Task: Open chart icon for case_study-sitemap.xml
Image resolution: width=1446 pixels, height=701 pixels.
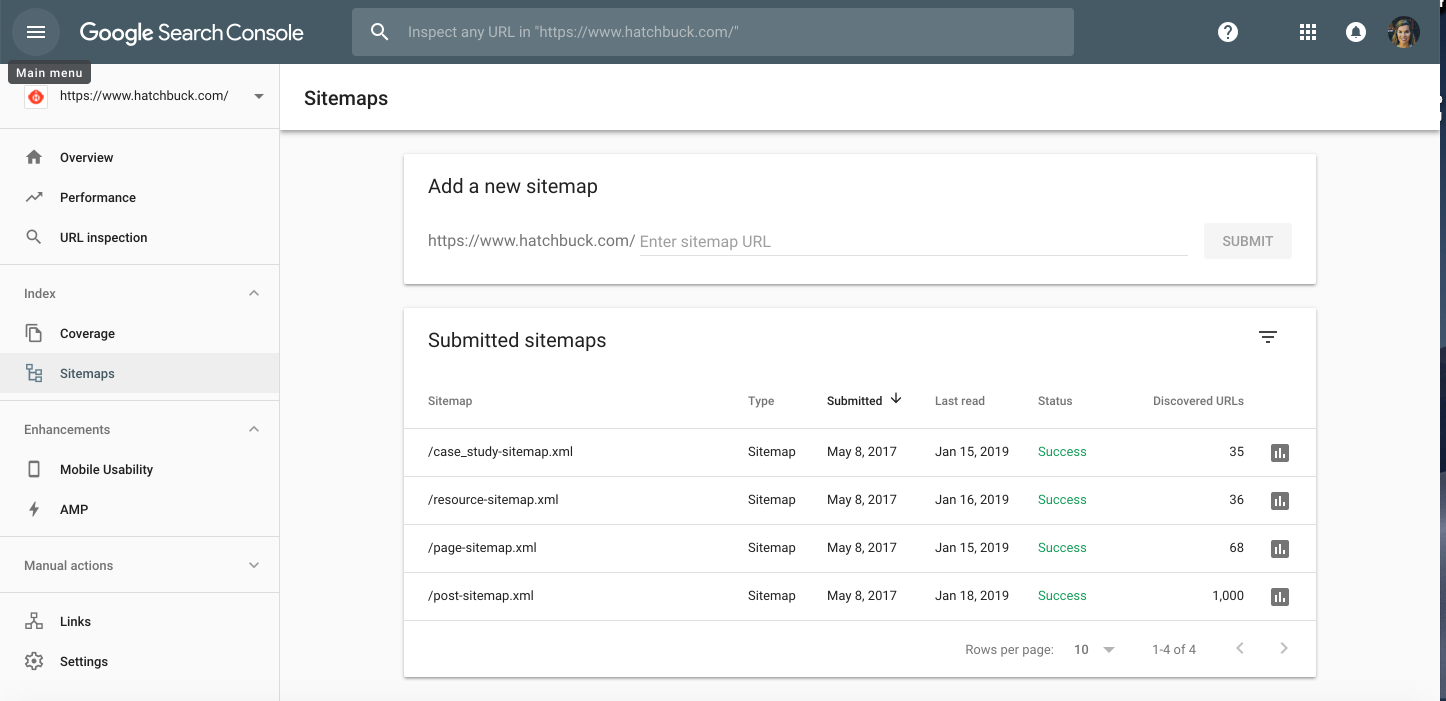Action: click(x=1279, y=453)
